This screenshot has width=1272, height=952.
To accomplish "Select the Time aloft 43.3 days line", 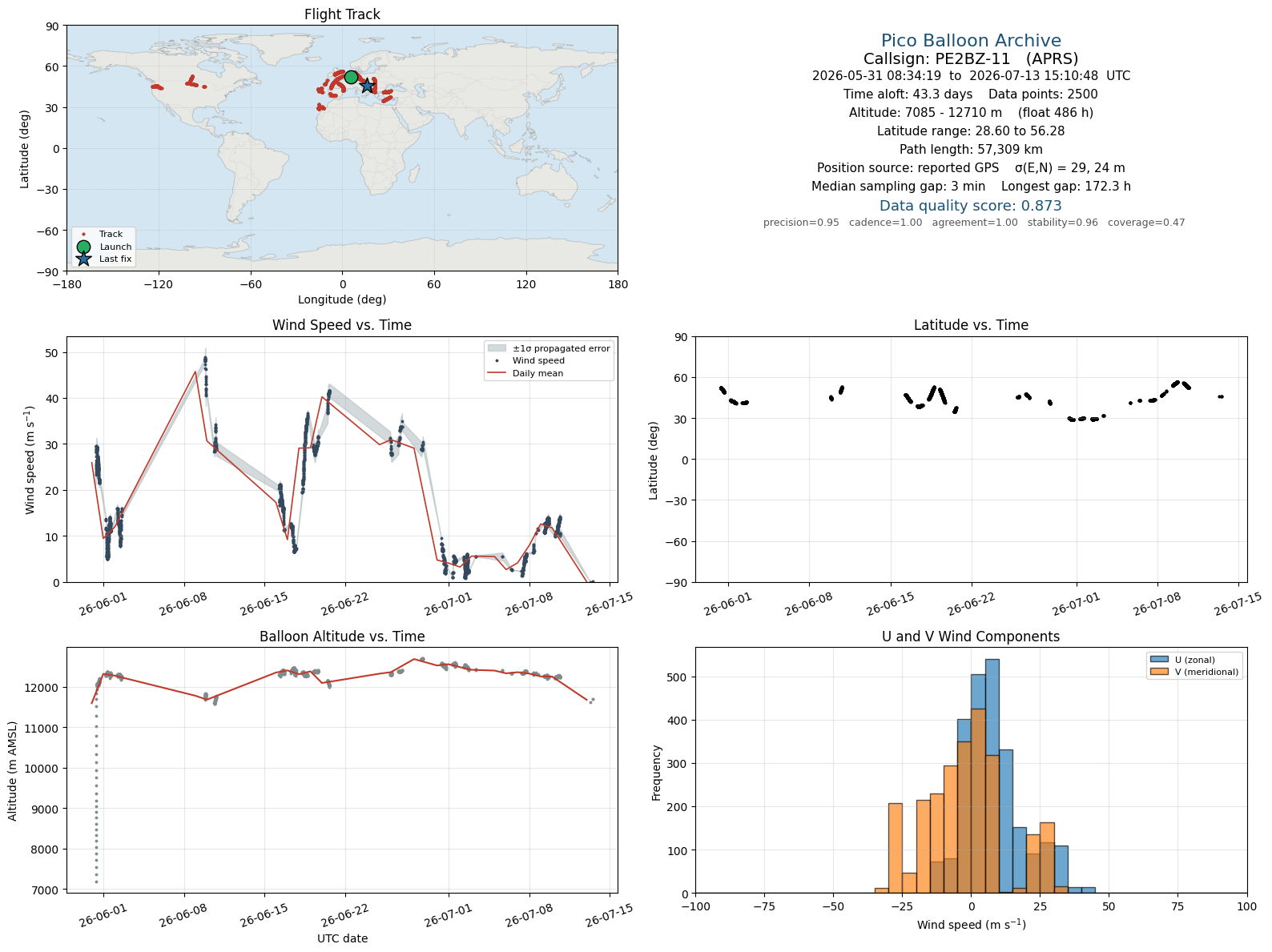I will (971, 94).
